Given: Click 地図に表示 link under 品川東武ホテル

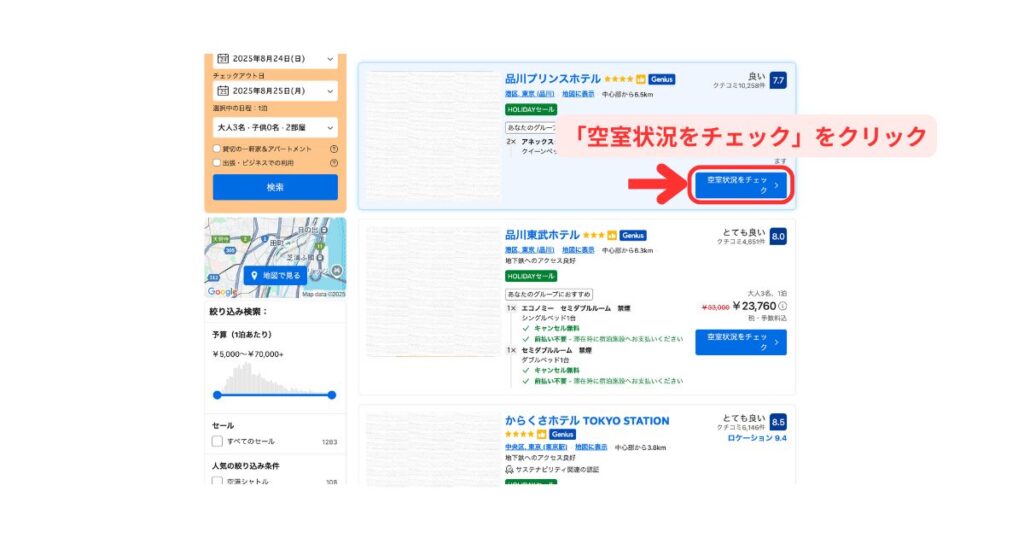Looking at the screenshot, I should pos(579,250).
